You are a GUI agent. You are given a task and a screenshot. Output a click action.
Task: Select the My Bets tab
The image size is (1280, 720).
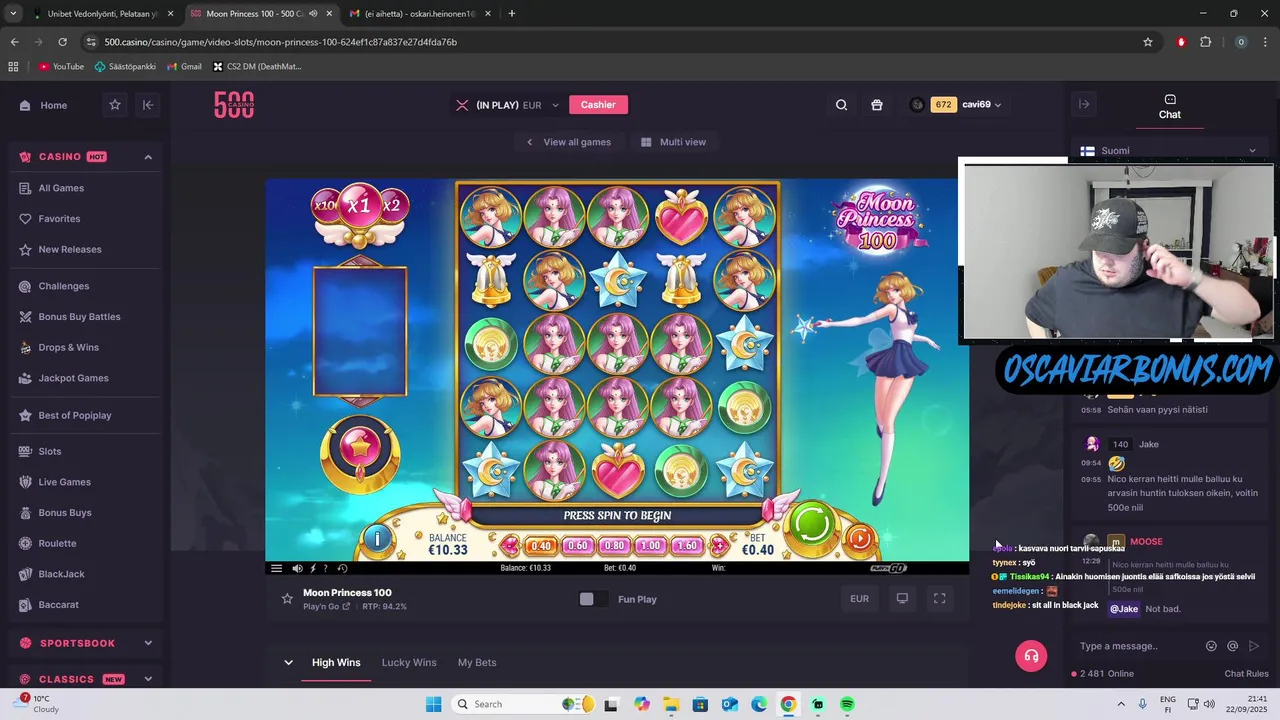[x=477, y=662]
